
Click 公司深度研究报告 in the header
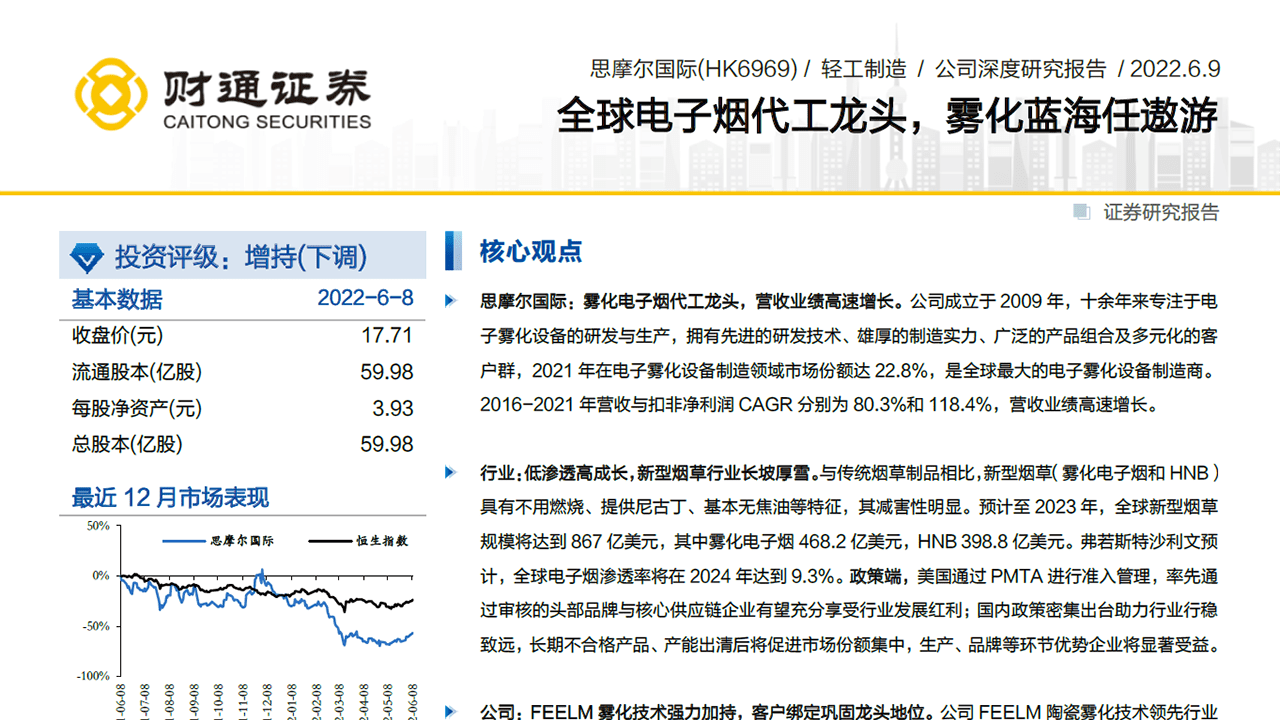(1021, 69)
